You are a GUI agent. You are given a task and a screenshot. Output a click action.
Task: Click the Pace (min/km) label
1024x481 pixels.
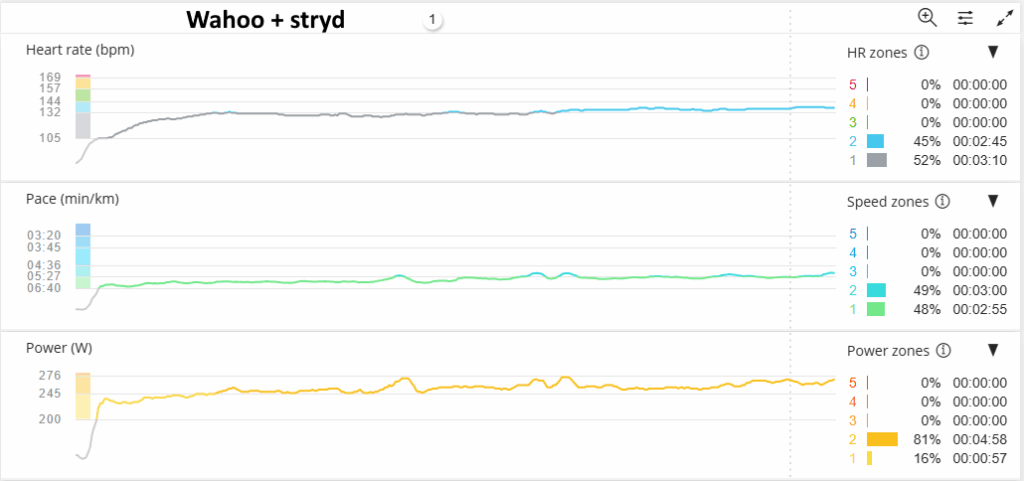[72, 200]
